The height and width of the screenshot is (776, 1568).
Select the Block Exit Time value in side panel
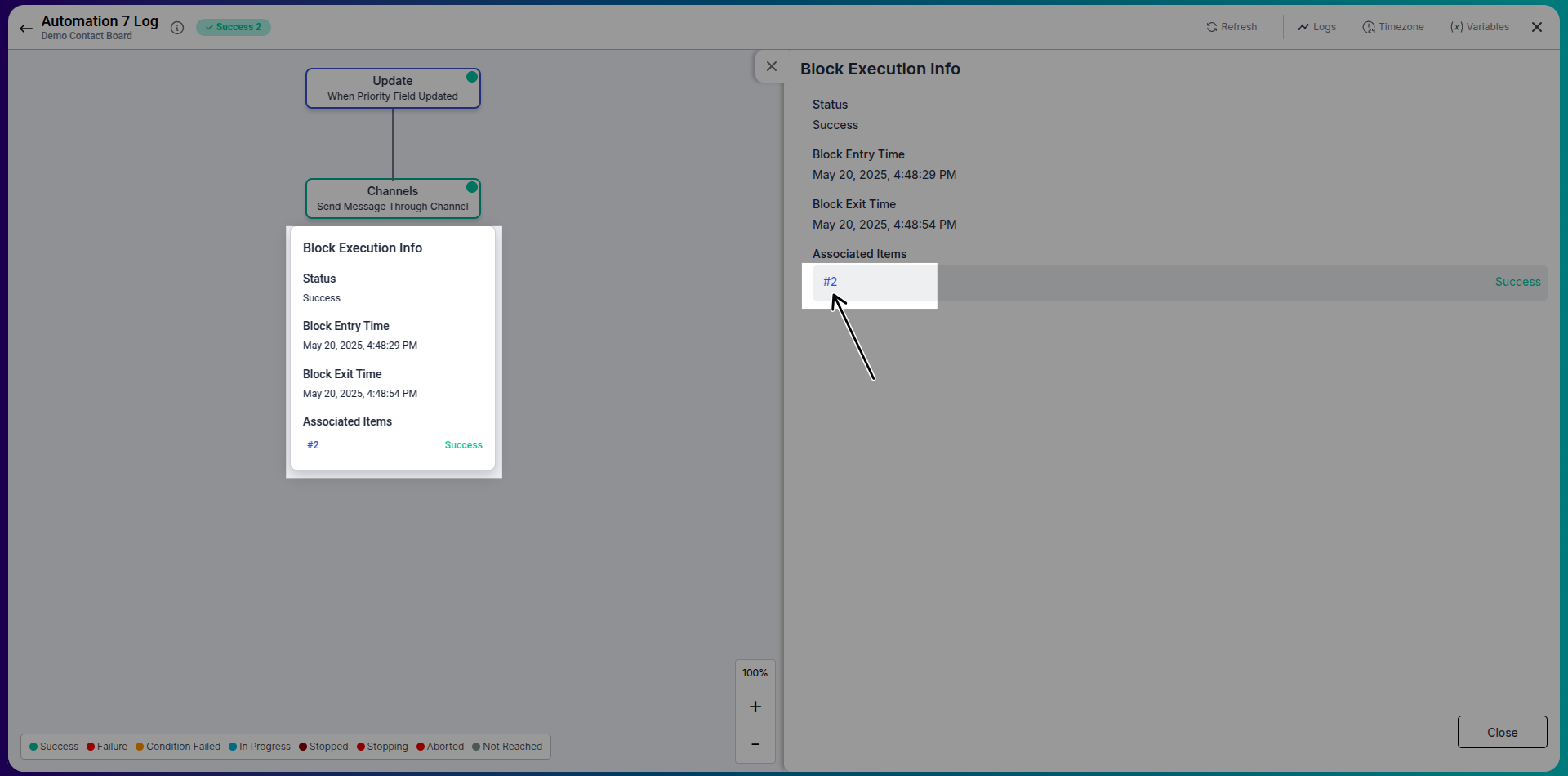[884, 225]
